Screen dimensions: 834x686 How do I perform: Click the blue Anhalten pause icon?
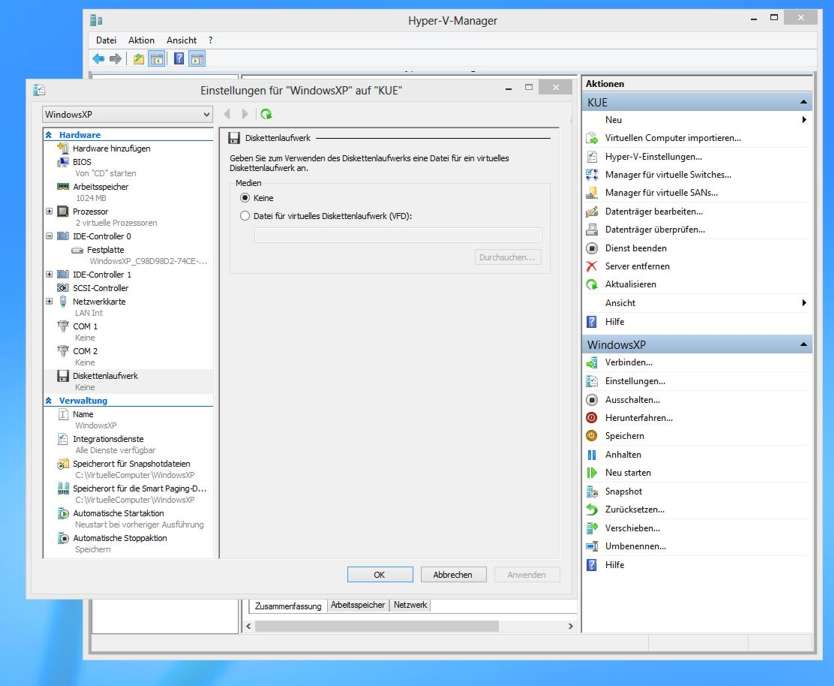(591, 455)
